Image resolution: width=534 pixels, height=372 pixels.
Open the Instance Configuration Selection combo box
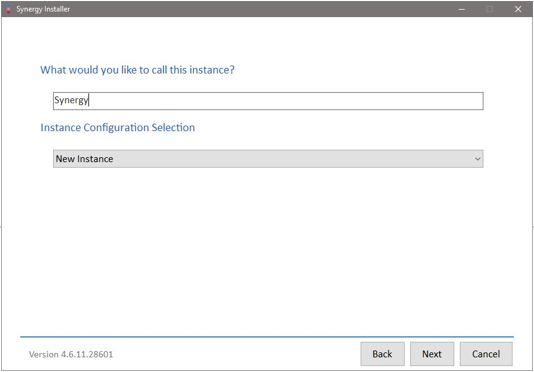(x=268, y=159)
